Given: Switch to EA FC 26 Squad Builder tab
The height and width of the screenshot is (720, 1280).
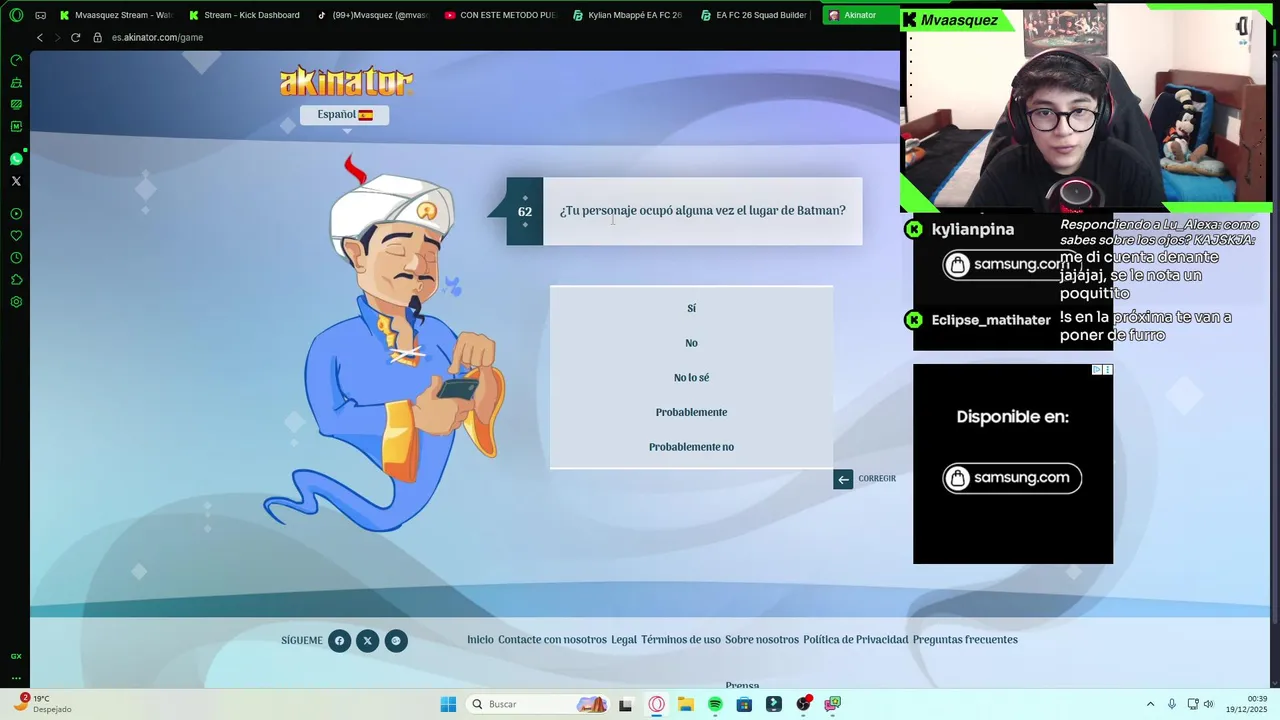Looking at the screenshot, I should [756, 15].
